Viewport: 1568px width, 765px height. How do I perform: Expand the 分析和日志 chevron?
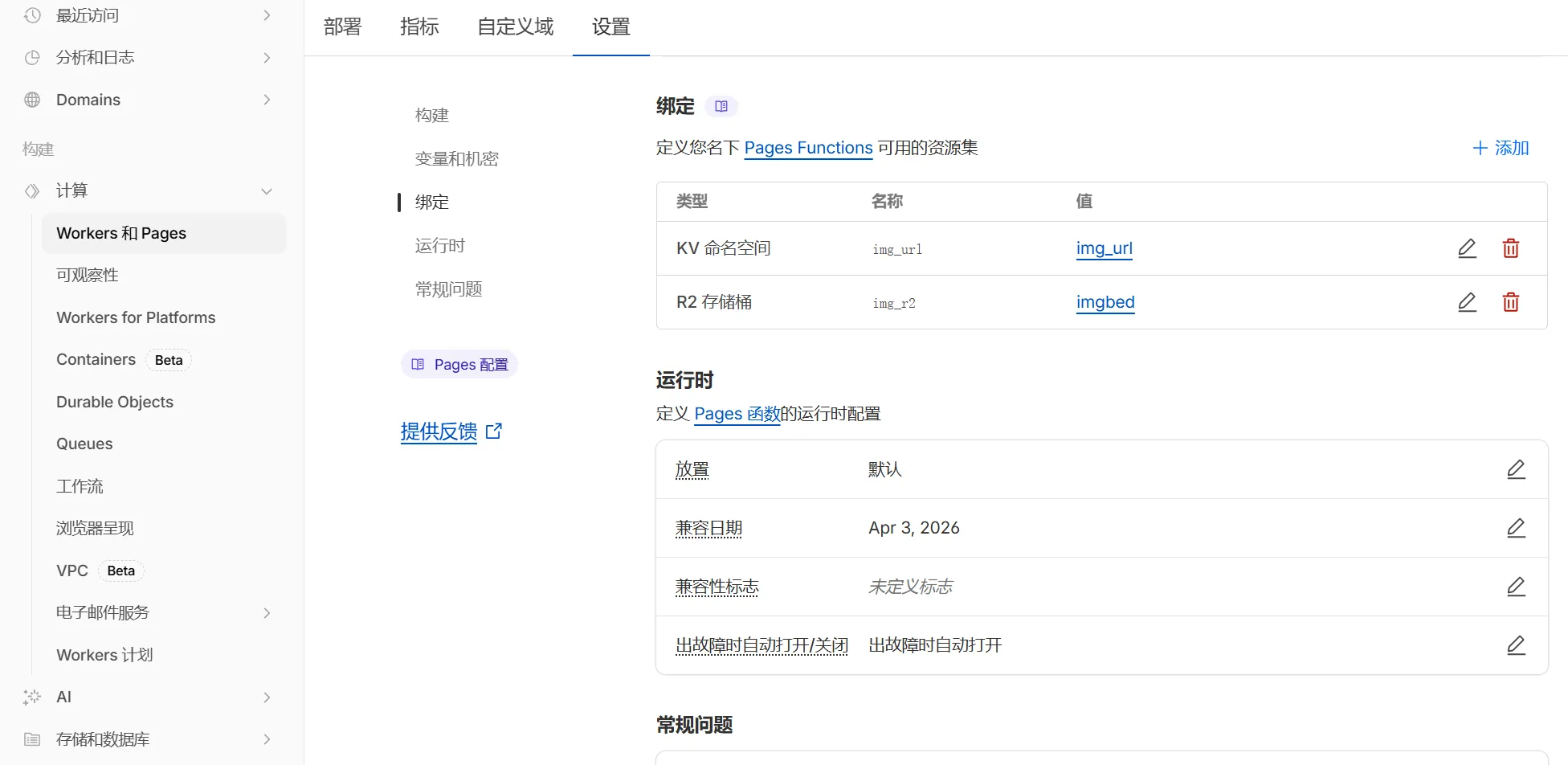[267, 58]
